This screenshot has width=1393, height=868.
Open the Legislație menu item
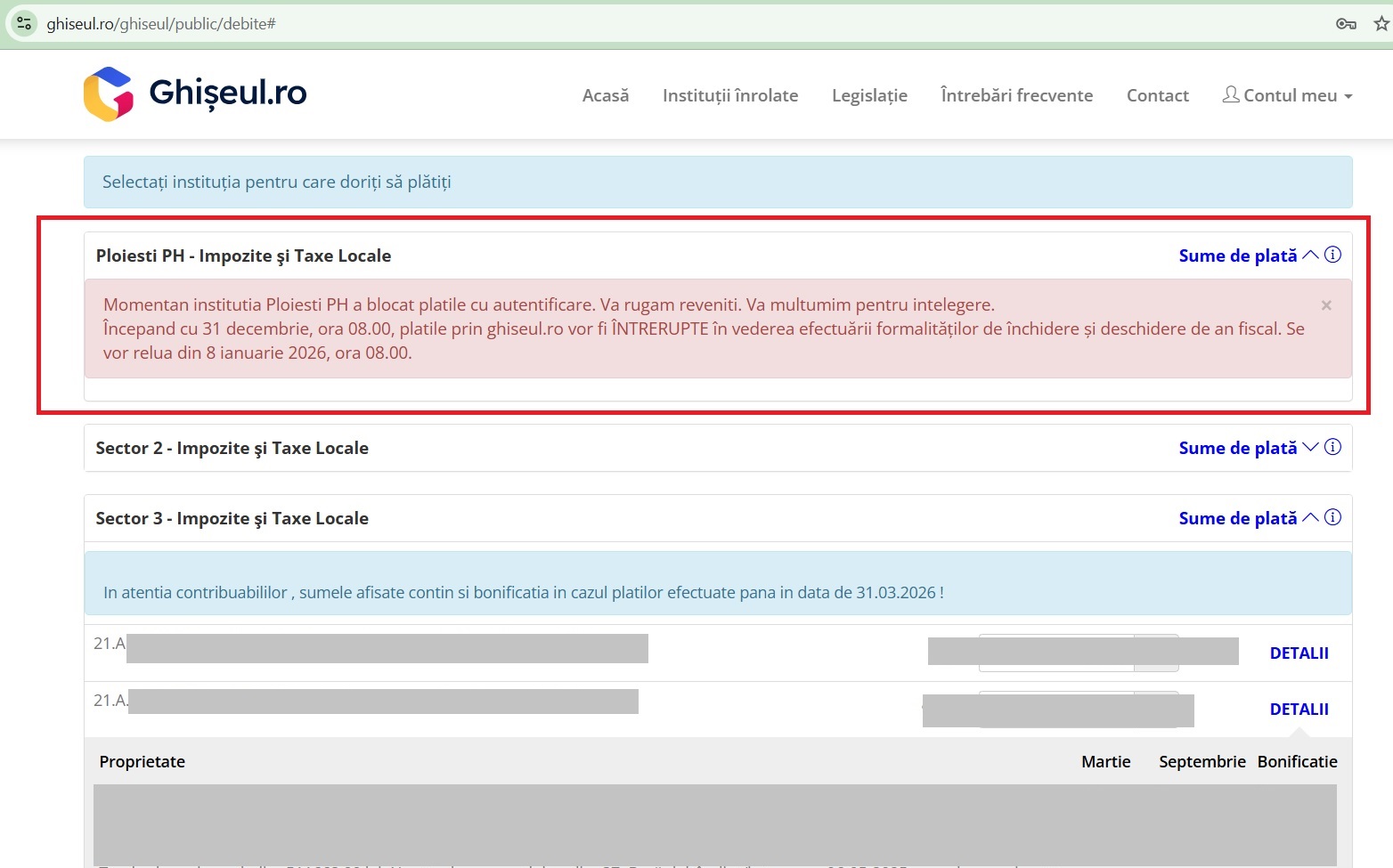[x=869, y=95]
